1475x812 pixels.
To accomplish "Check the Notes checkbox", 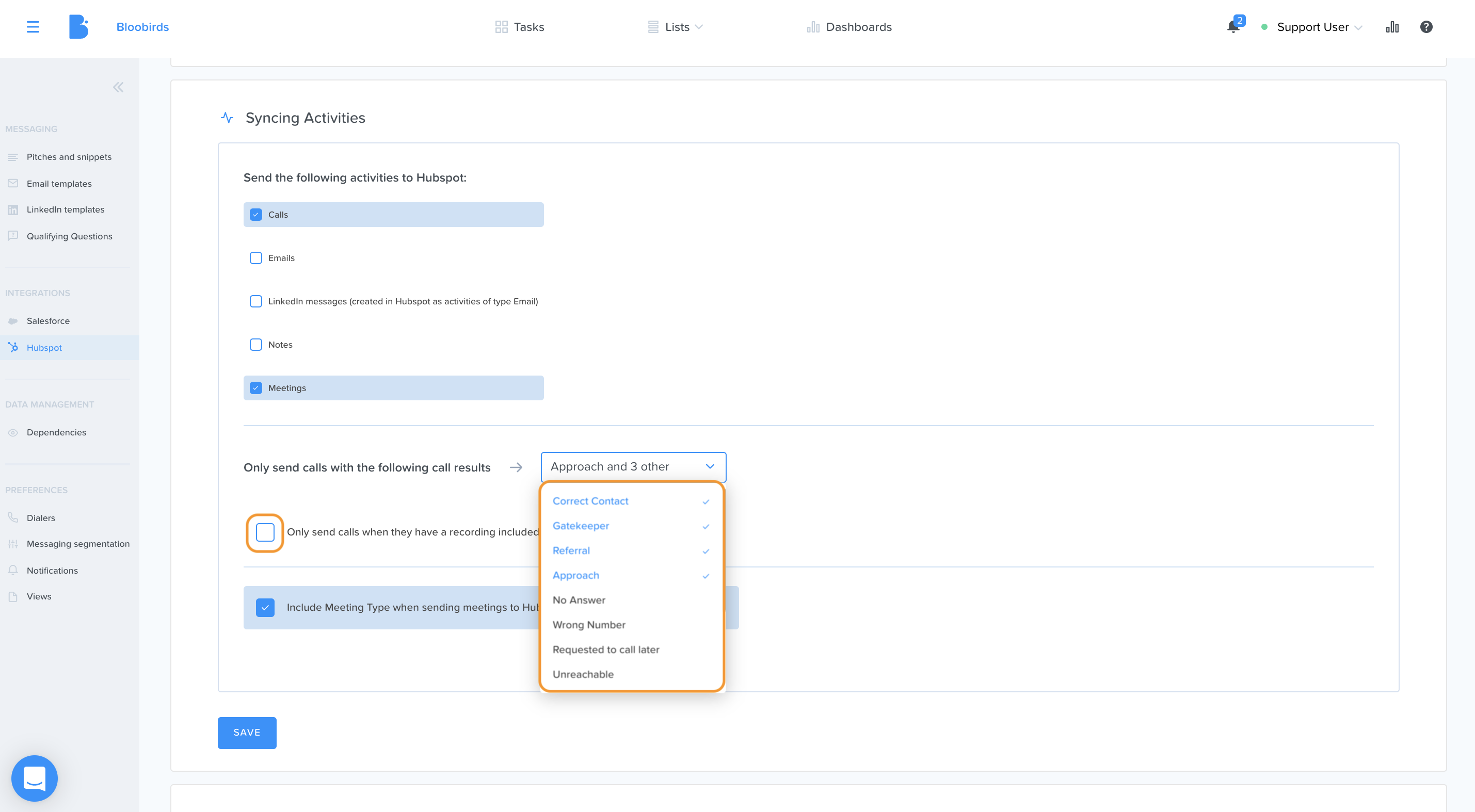I will pos(256,345).
